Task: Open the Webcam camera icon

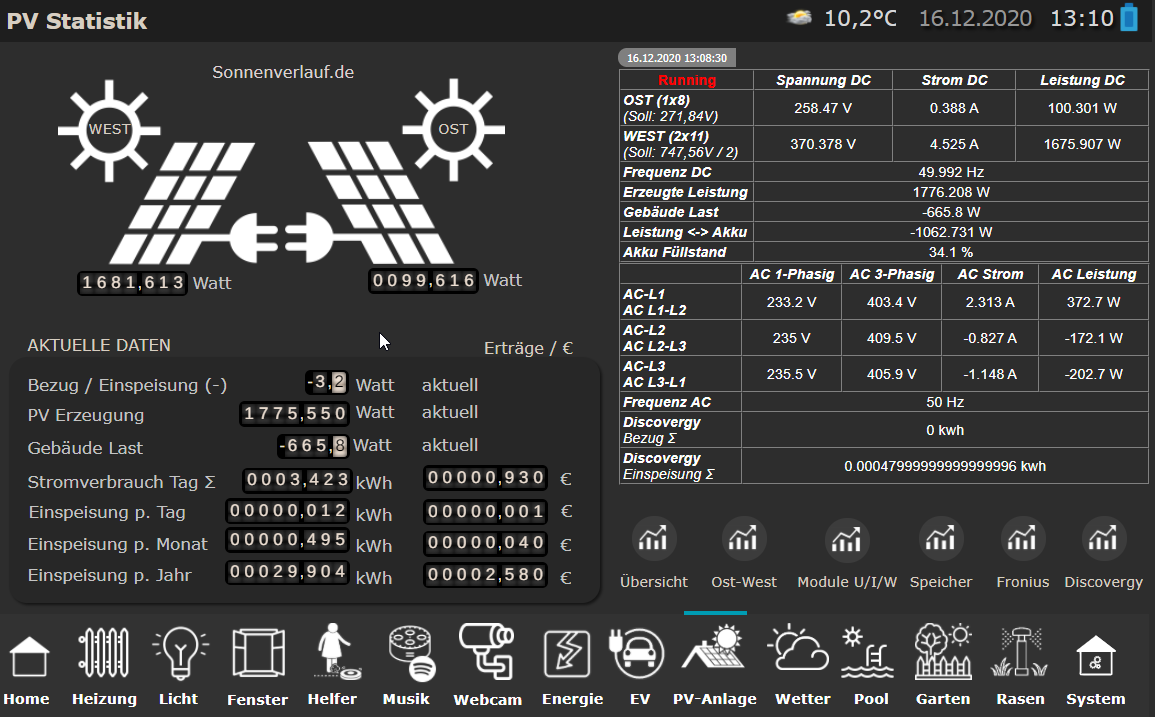Action: (487, 652)
